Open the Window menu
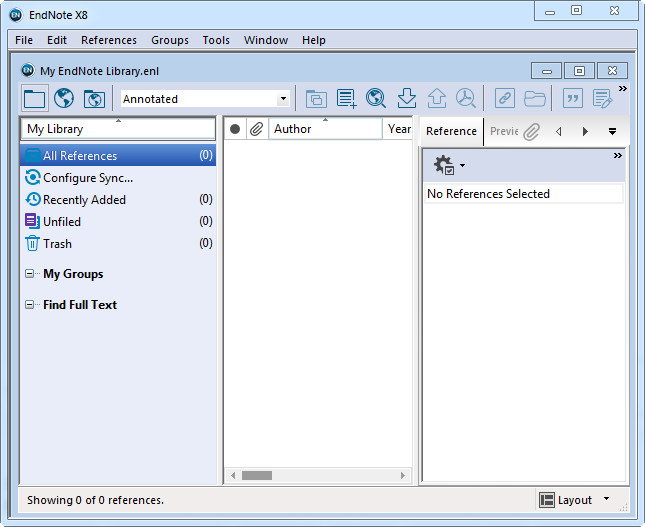Screen dimensions: 645x527 coord(266,40)
